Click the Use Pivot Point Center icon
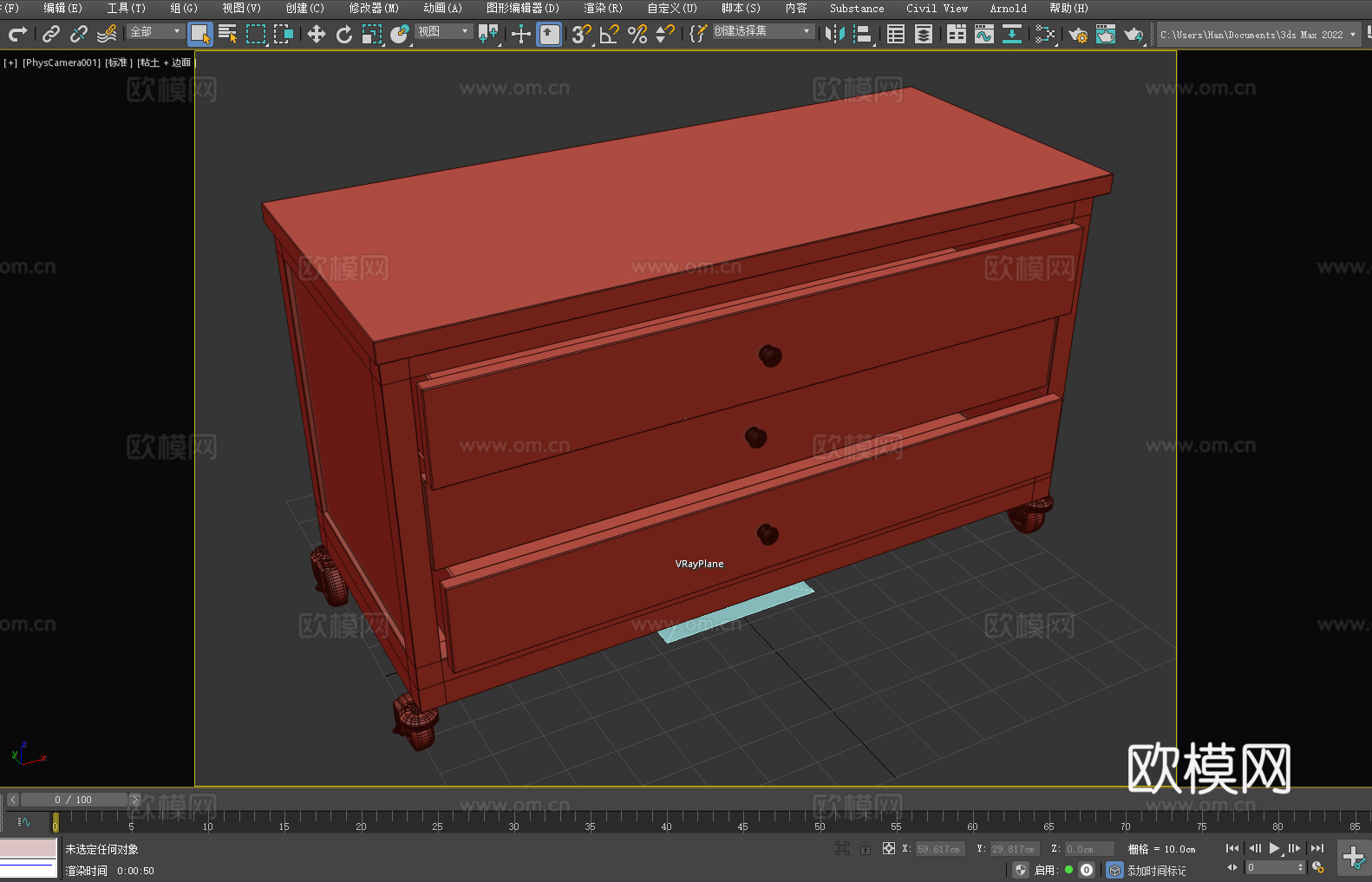Image resolution: width=1372 pixels, height=882 pixels. coord(488,34)
